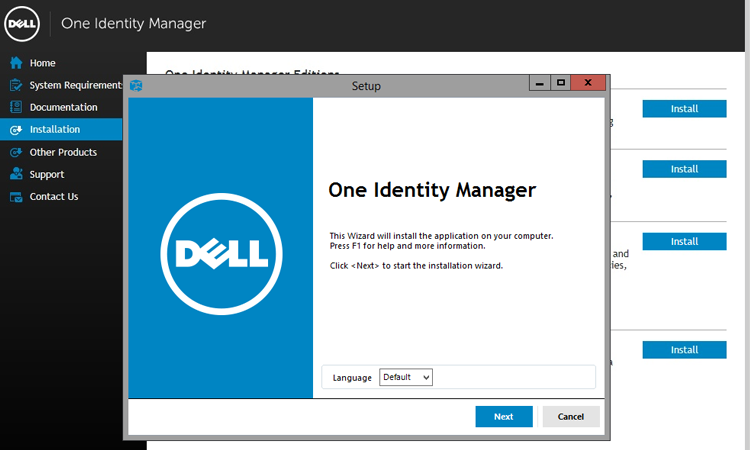Click the third Install button

[x=684, y=241]
